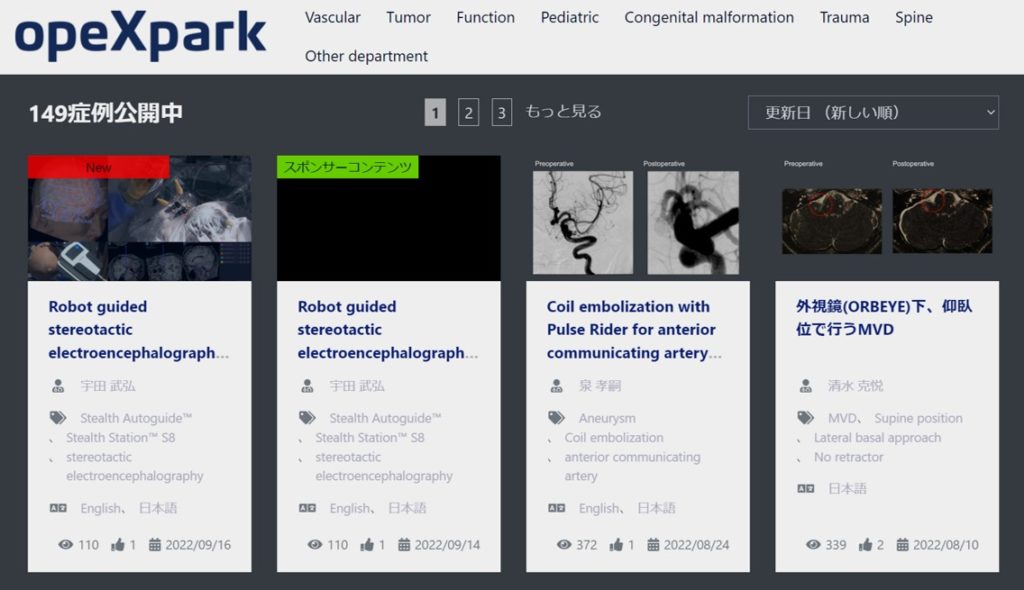This screenshot has height=590, width=1024.
Task: Click the opeXpark logo
Action: [x=140, y=36]
